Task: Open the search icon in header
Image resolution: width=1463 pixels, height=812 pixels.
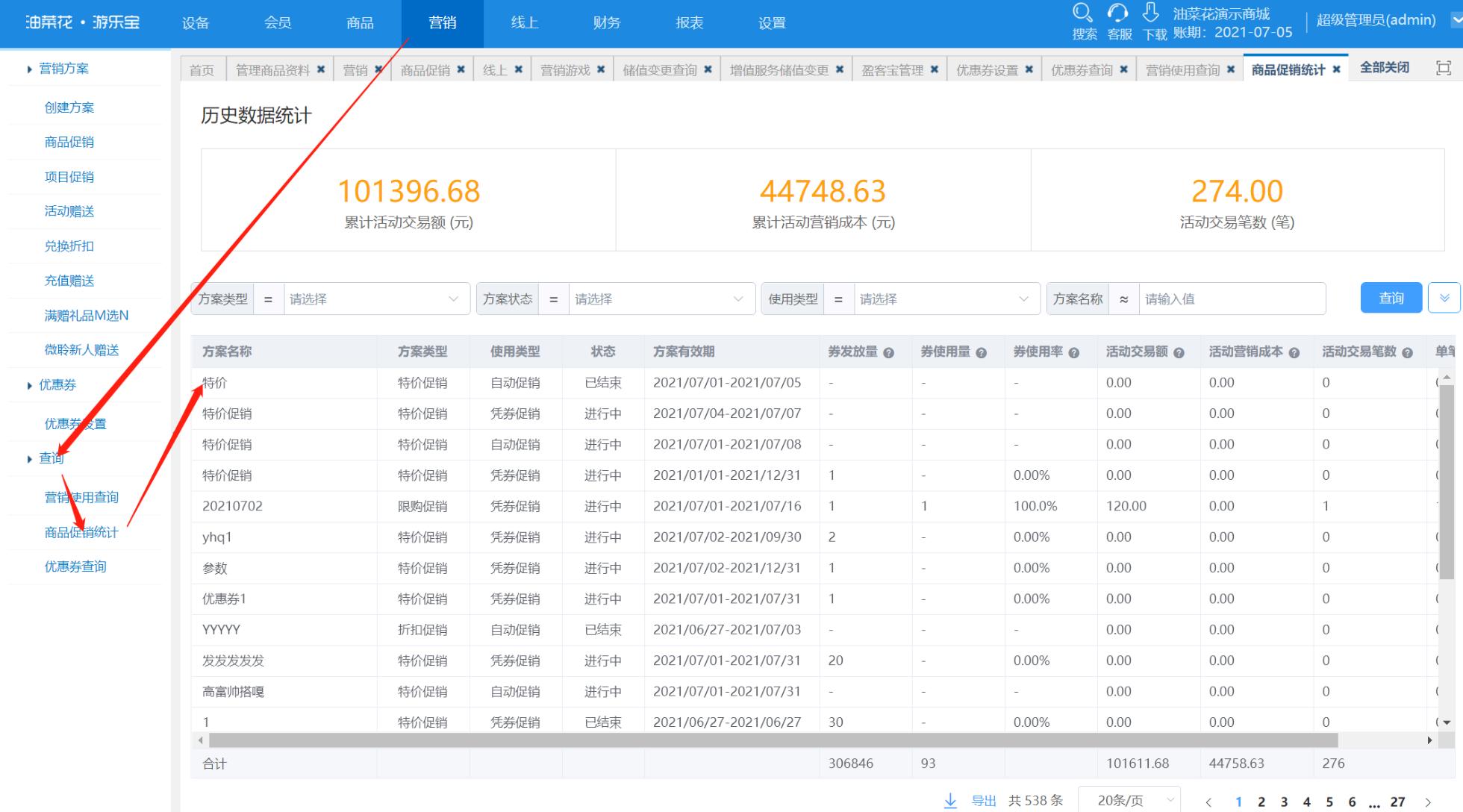Action: [1082, 13]
